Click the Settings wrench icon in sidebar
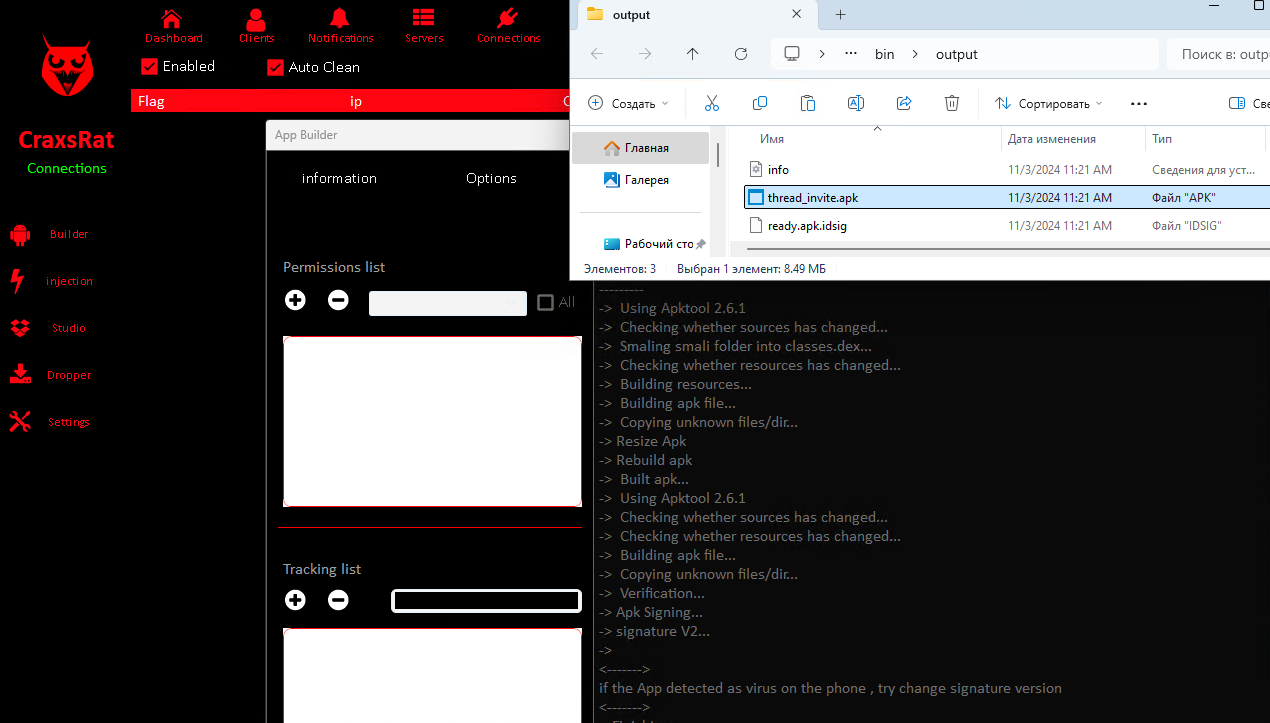 (20, 422)
